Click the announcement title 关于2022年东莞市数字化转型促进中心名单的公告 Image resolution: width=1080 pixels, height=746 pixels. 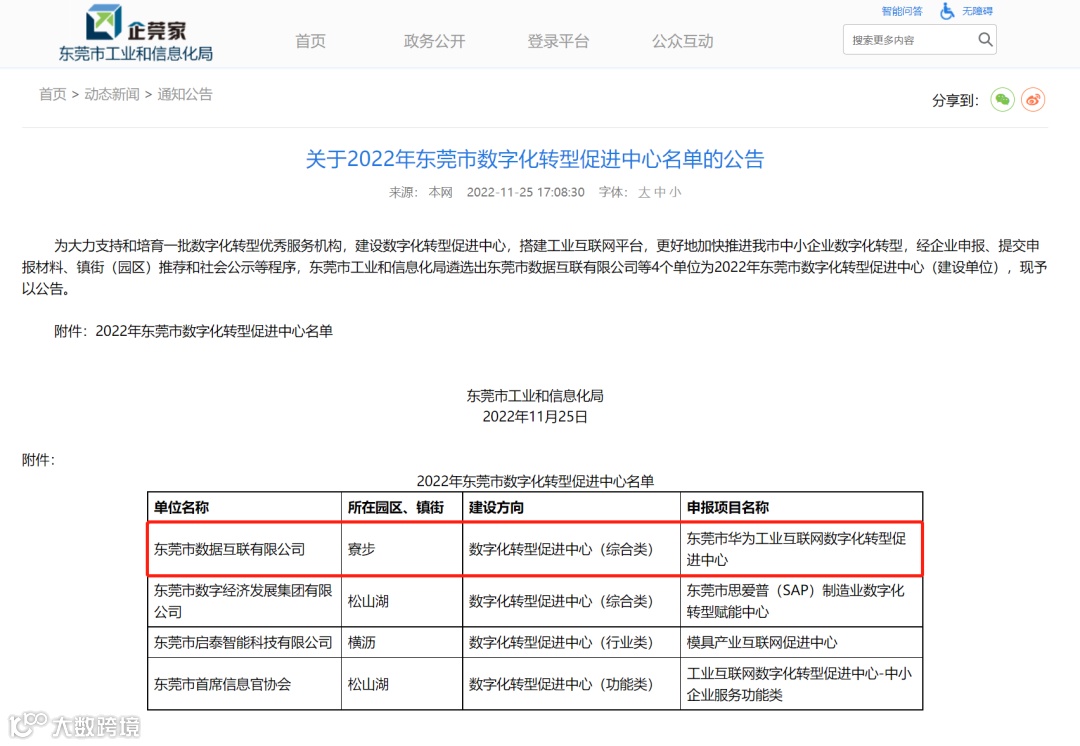[x=535, y=159]
